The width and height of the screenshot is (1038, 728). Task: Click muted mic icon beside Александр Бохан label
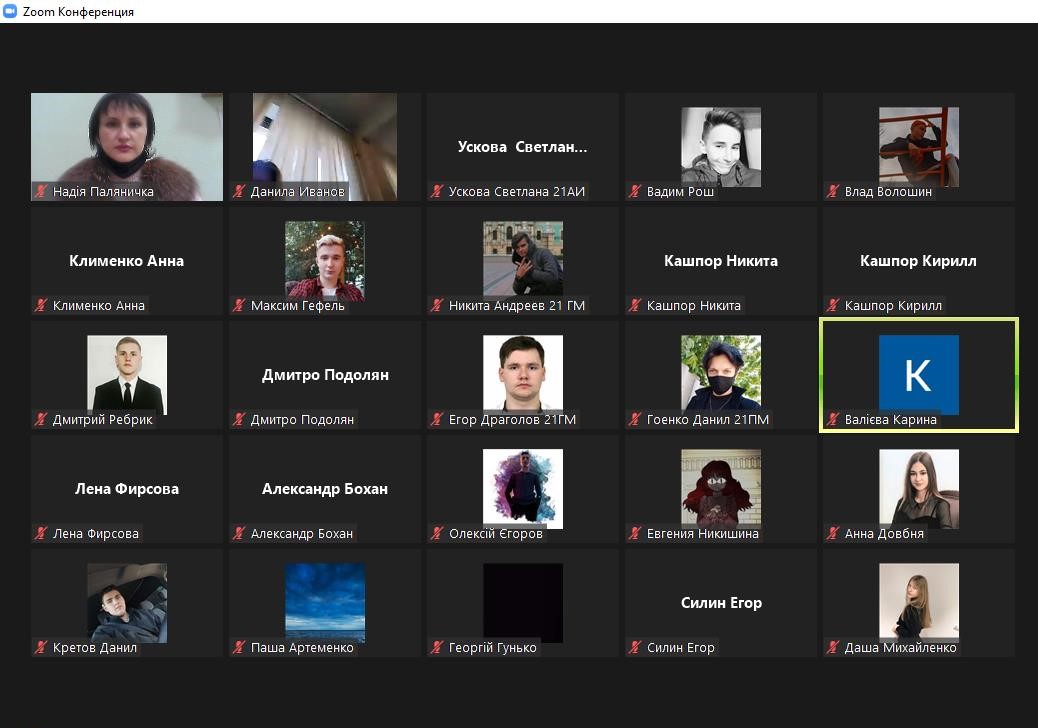coord(239,533)
